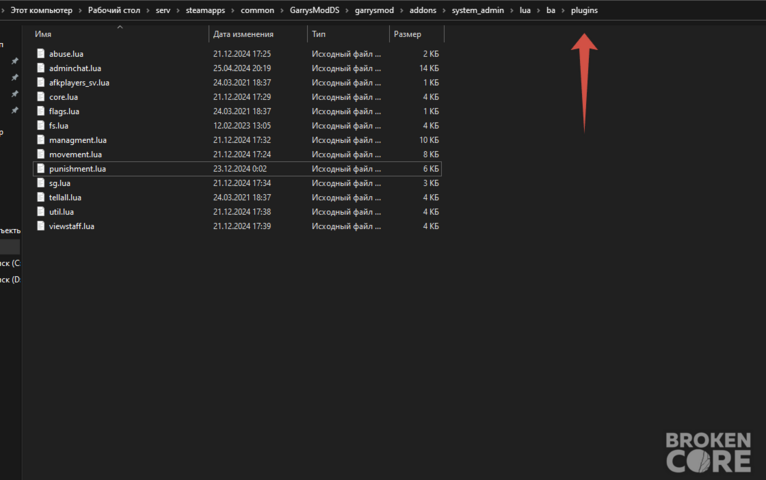The width and height of the screenshot is (766, 480).
Task: Click the core.lua file icon
Action: coord(41,97)
